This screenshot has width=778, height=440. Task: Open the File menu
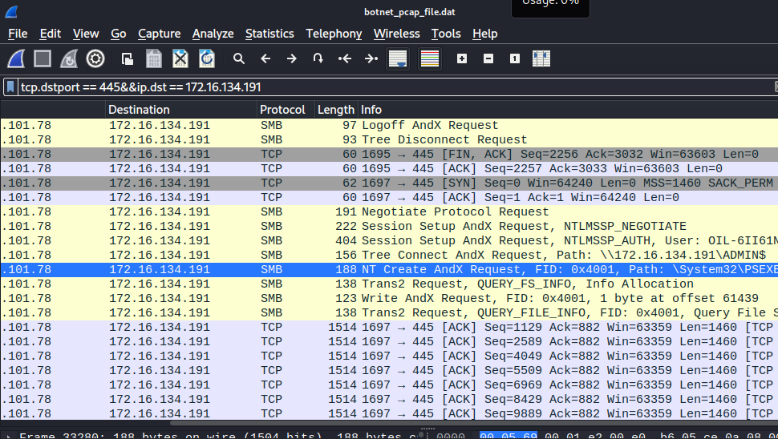click(18, 34)
